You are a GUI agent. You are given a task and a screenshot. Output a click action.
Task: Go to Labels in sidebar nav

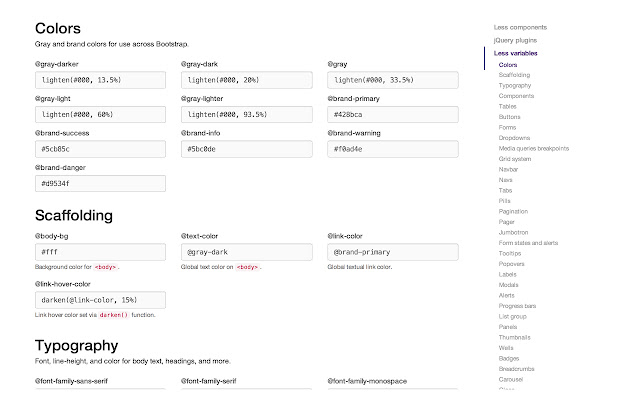pyautogui.click(x=507, y=274)
